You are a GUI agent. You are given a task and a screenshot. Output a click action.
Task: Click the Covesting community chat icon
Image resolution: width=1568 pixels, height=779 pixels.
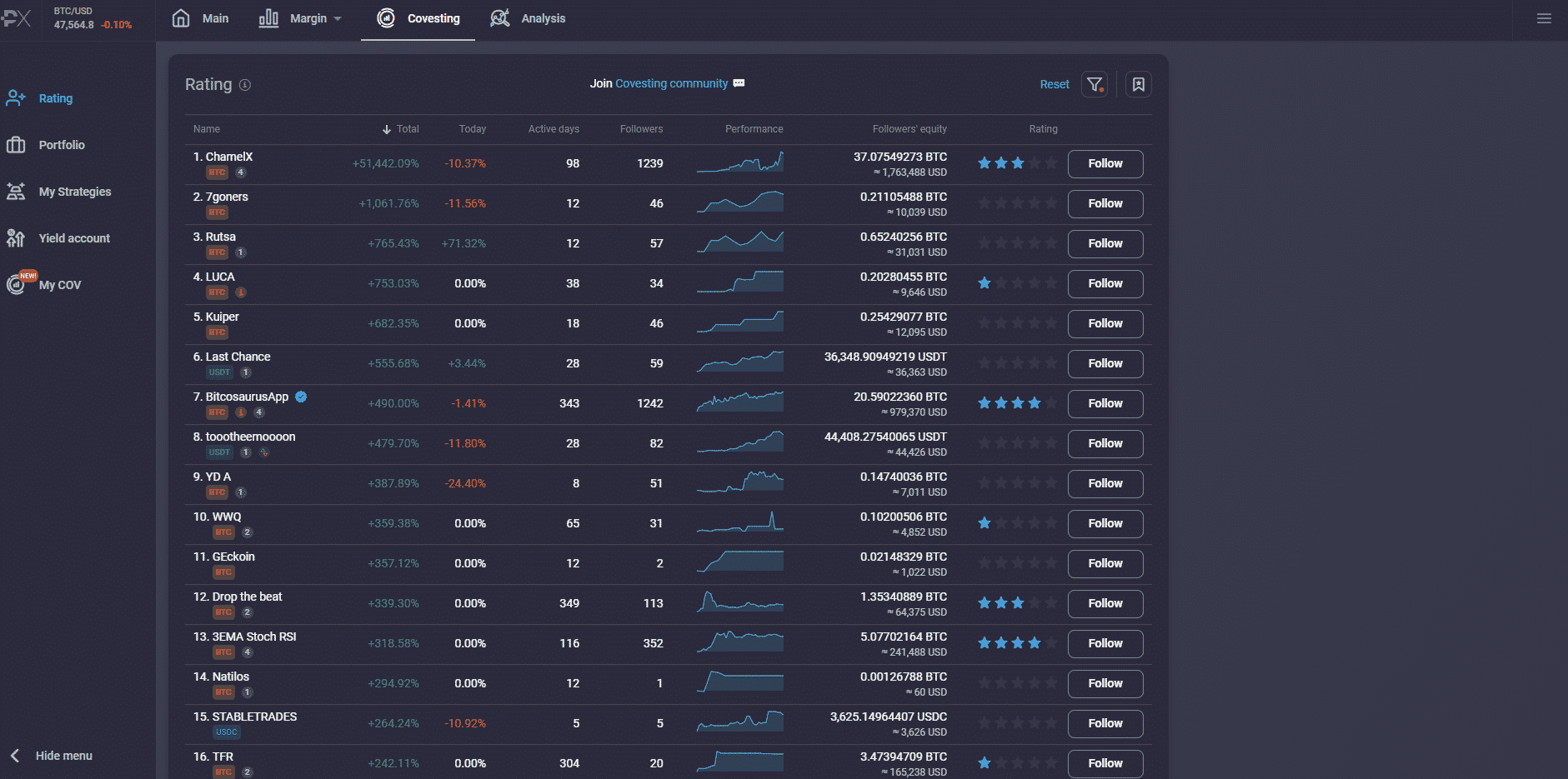tap(739, 83)
